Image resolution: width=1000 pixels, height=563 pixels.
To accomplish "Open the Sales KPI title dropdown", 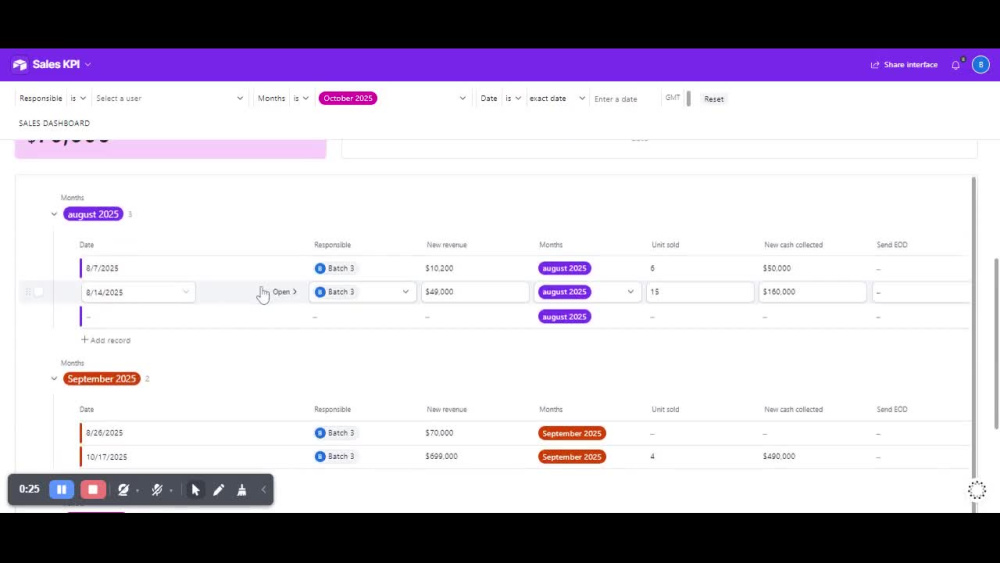I will 88,64.
